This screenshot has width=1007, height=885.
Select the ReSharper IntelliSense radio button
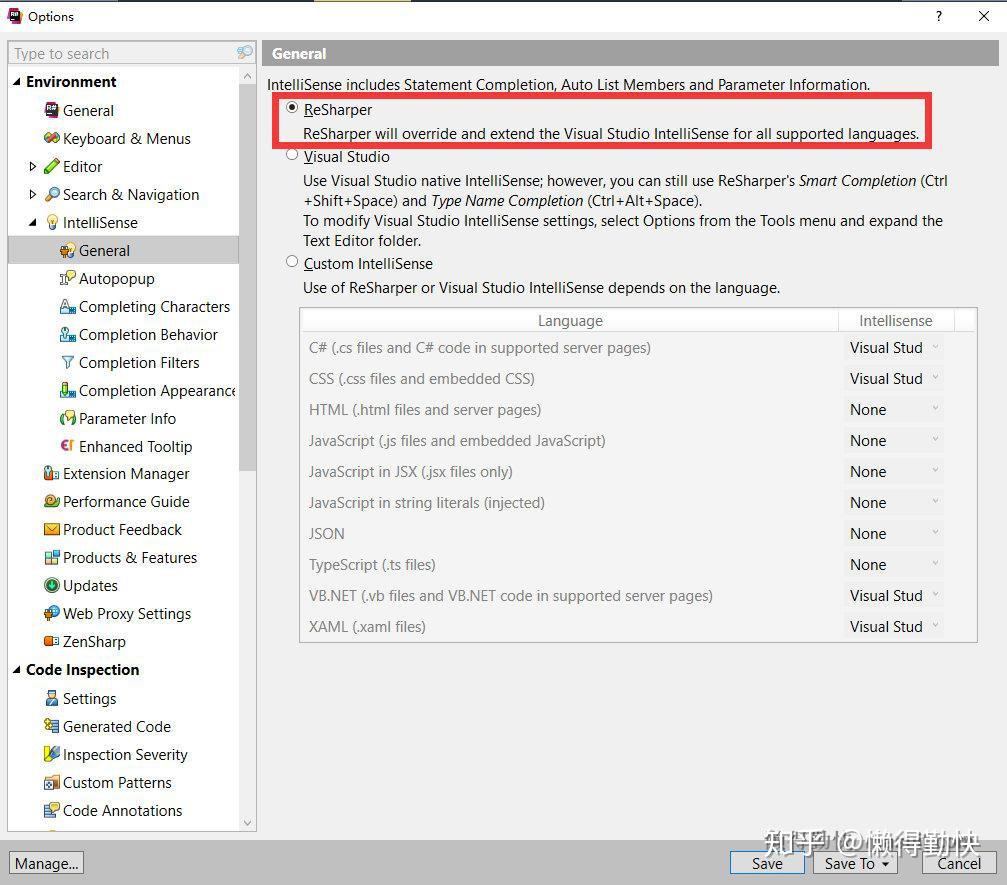click(x=291, y=109)
